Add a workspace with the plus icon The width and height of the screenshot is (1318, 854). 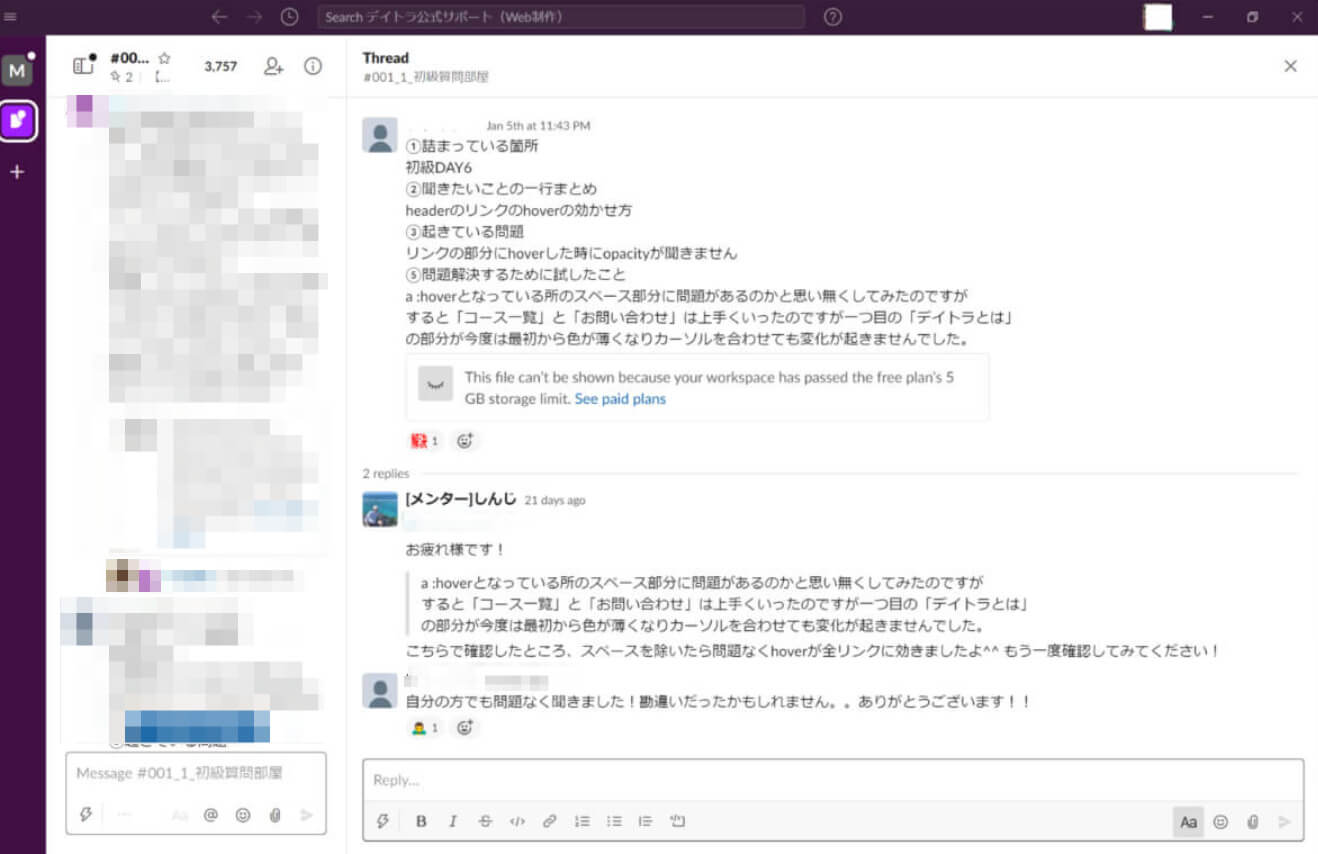point(17,172)
